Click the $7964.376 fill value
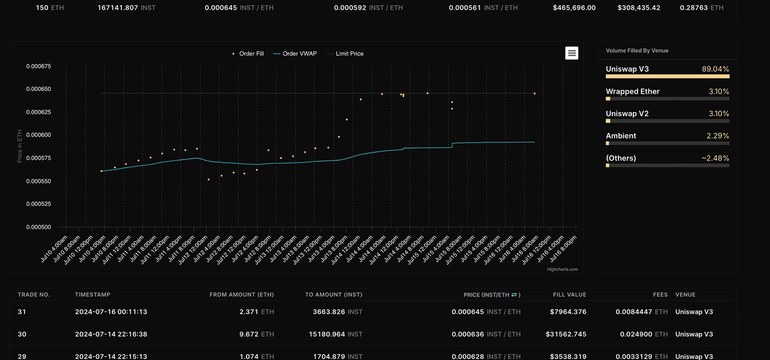 568,311
